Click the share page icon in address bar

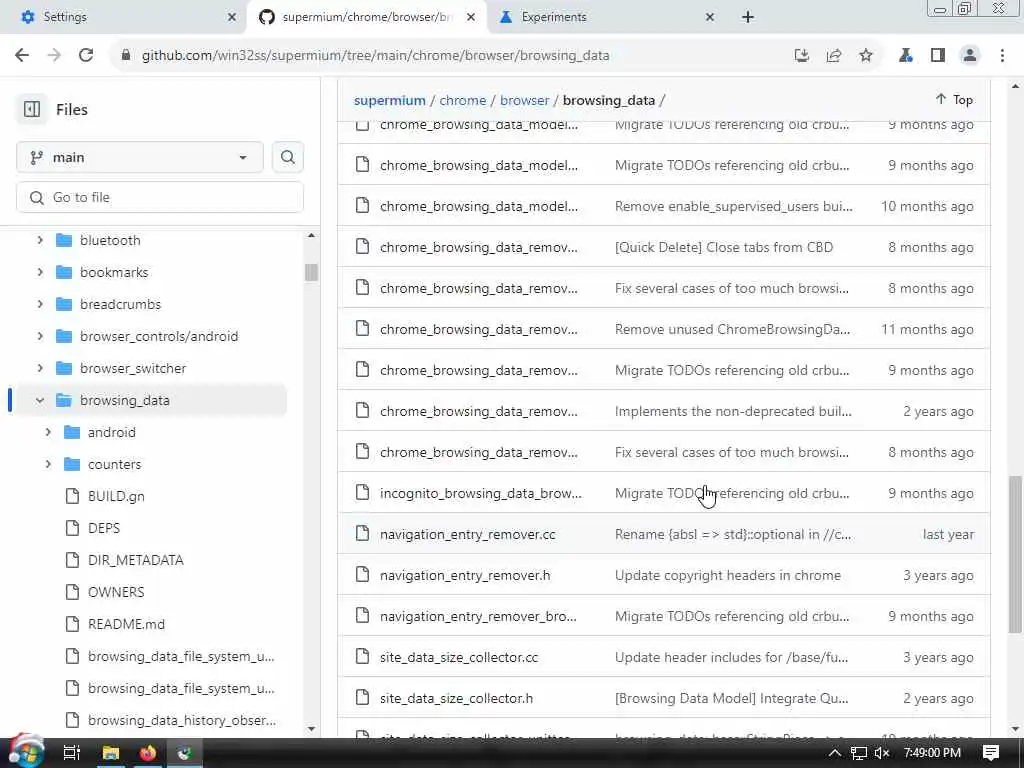[x=834, y=56]
